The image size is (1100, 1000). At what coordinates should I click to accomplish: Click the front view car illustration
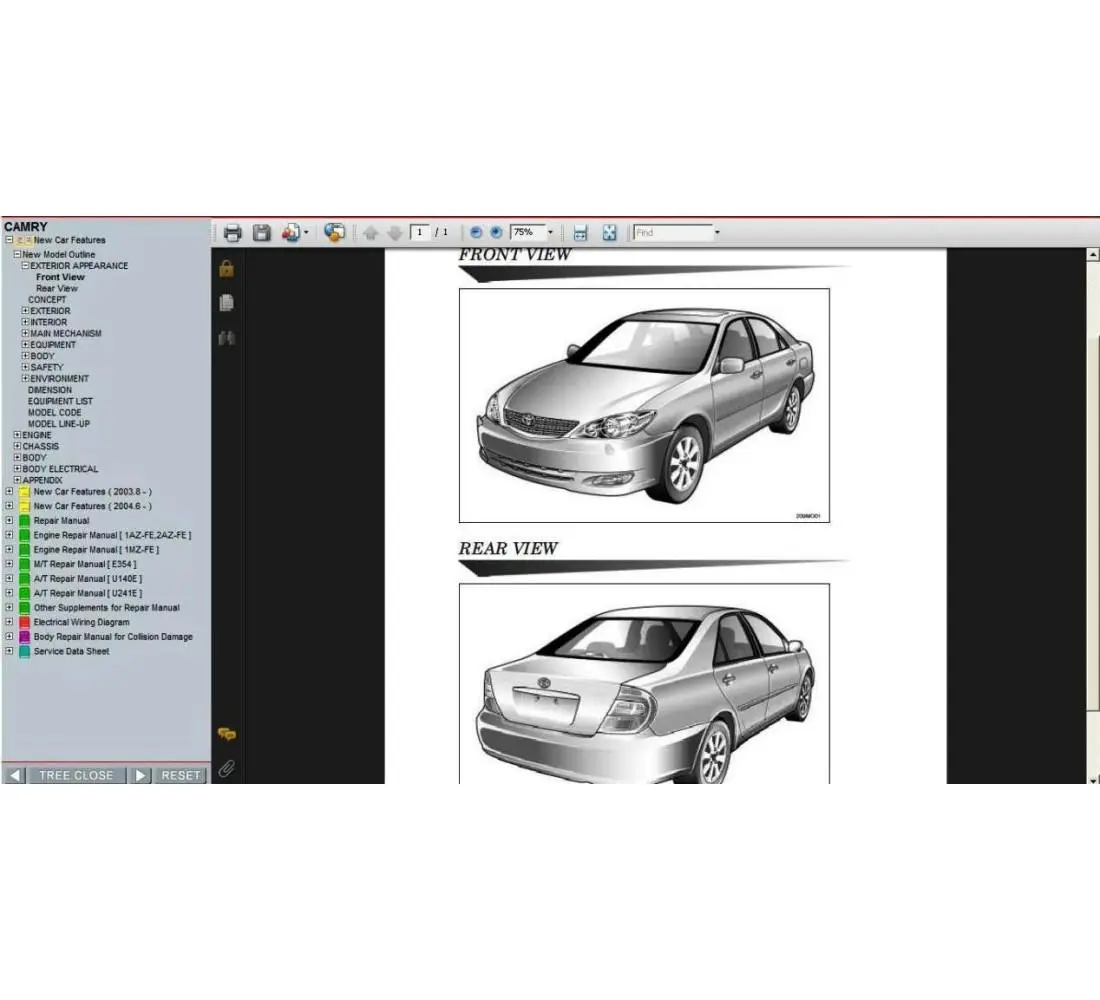coord(644,406)
